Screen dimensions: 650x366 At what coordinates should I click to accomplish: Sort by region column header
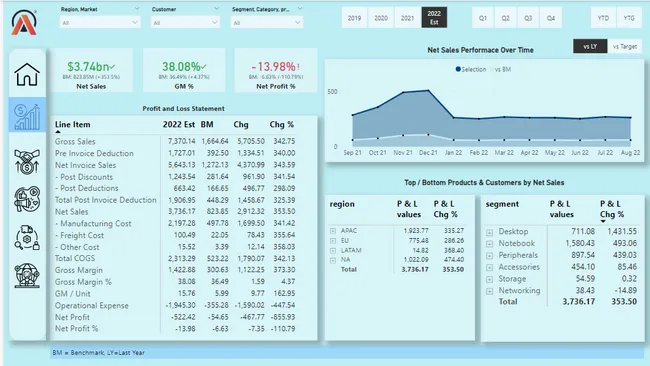pos(342,204)
